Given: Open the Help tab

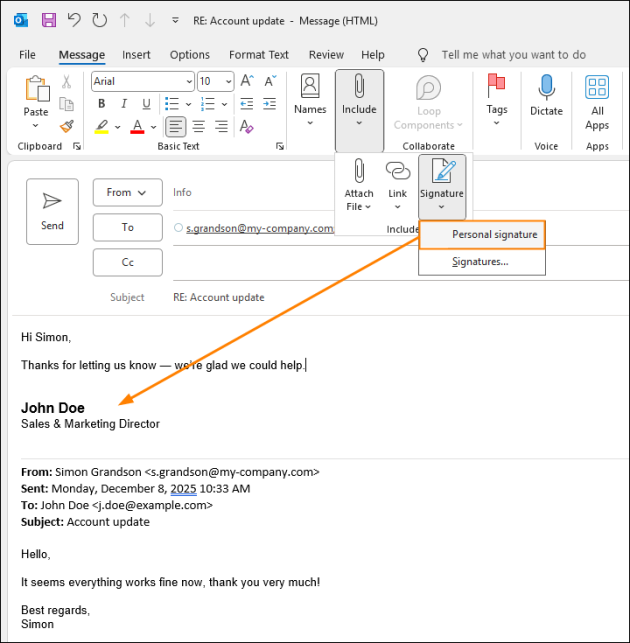Looking at the screenshot, I should click(372, 55).
